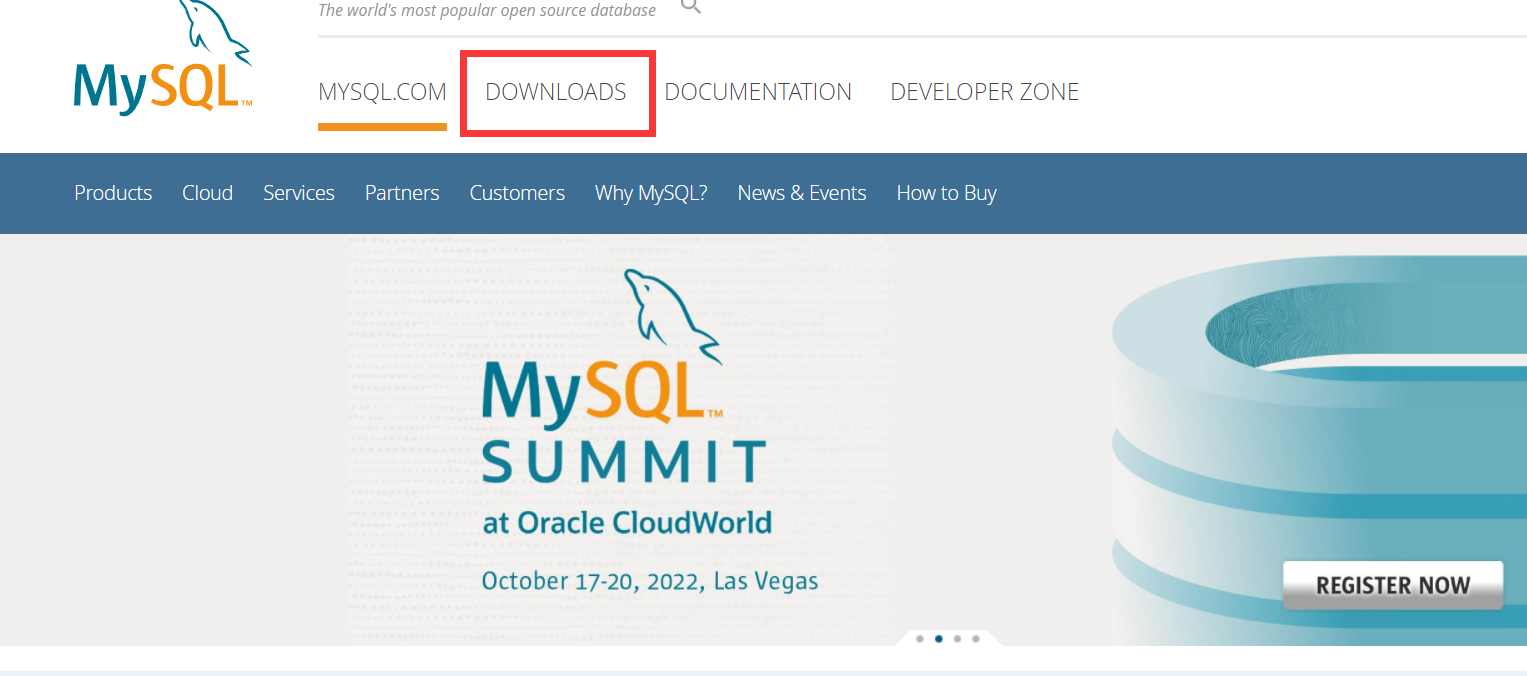The width and height of the screenshot is (1527, 676).
Task: Click the REGISTER NOW button
Action: point(1393,585)
